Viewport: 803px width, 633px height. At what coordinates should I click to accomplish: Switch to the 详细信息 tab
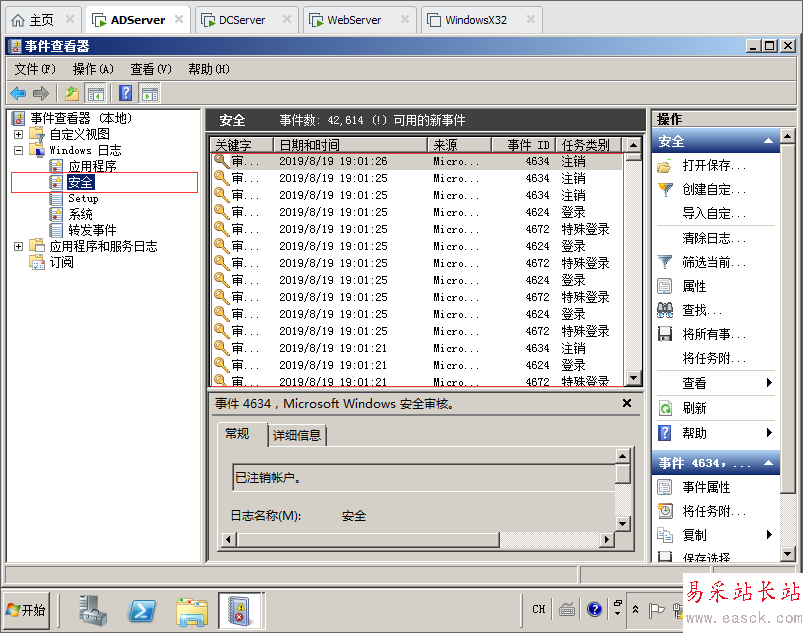(x=297, y=435)
